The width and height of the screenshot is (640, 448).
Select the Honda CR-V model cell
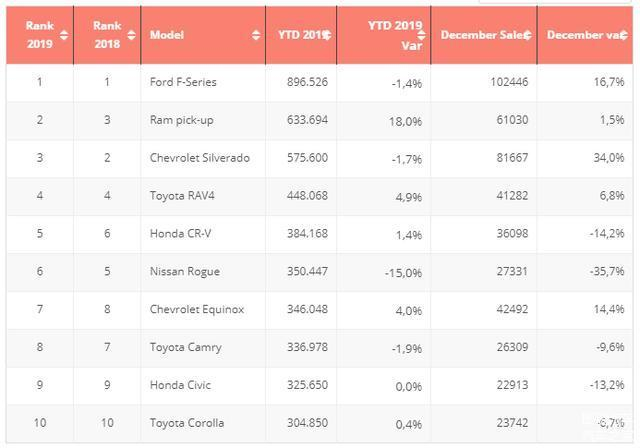(180, 234)
